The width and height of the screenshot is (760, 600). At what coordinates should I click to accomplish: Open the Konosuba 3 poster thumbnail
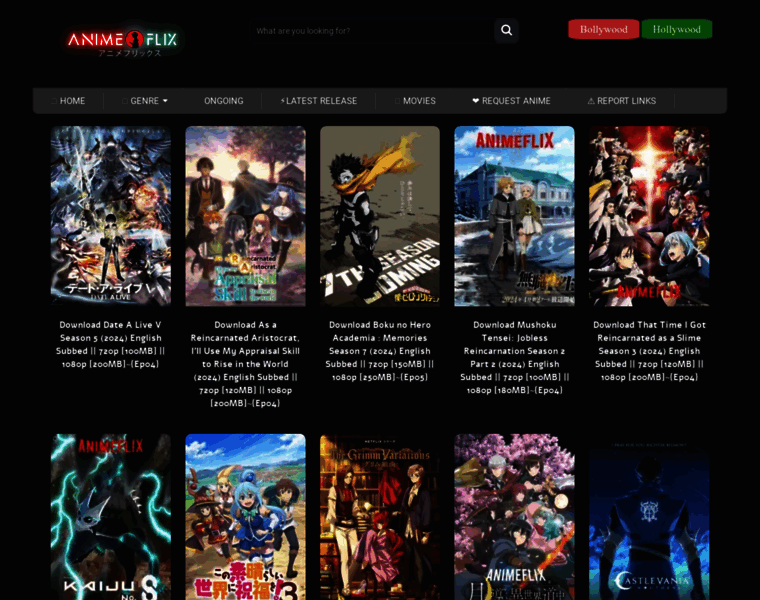(x=245, y=517)
